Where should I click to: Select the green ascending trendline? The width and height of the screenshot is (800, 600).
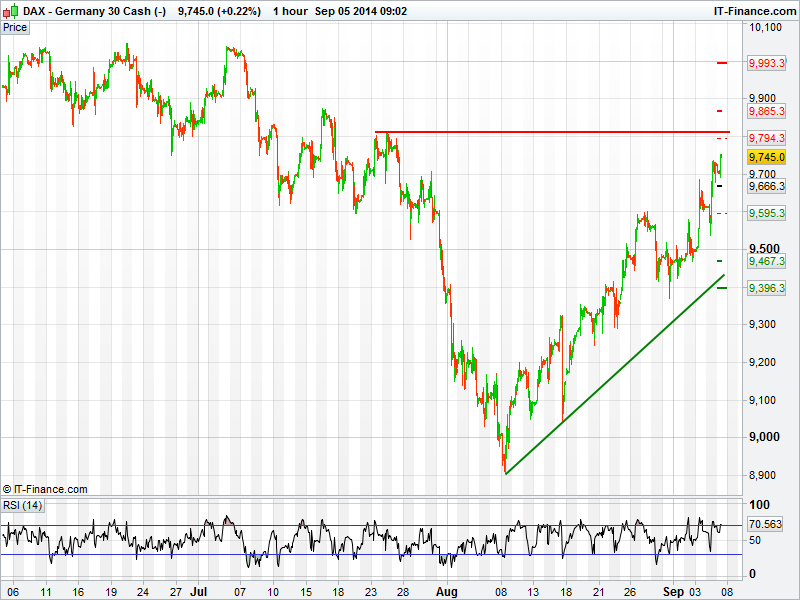(610, 377)
